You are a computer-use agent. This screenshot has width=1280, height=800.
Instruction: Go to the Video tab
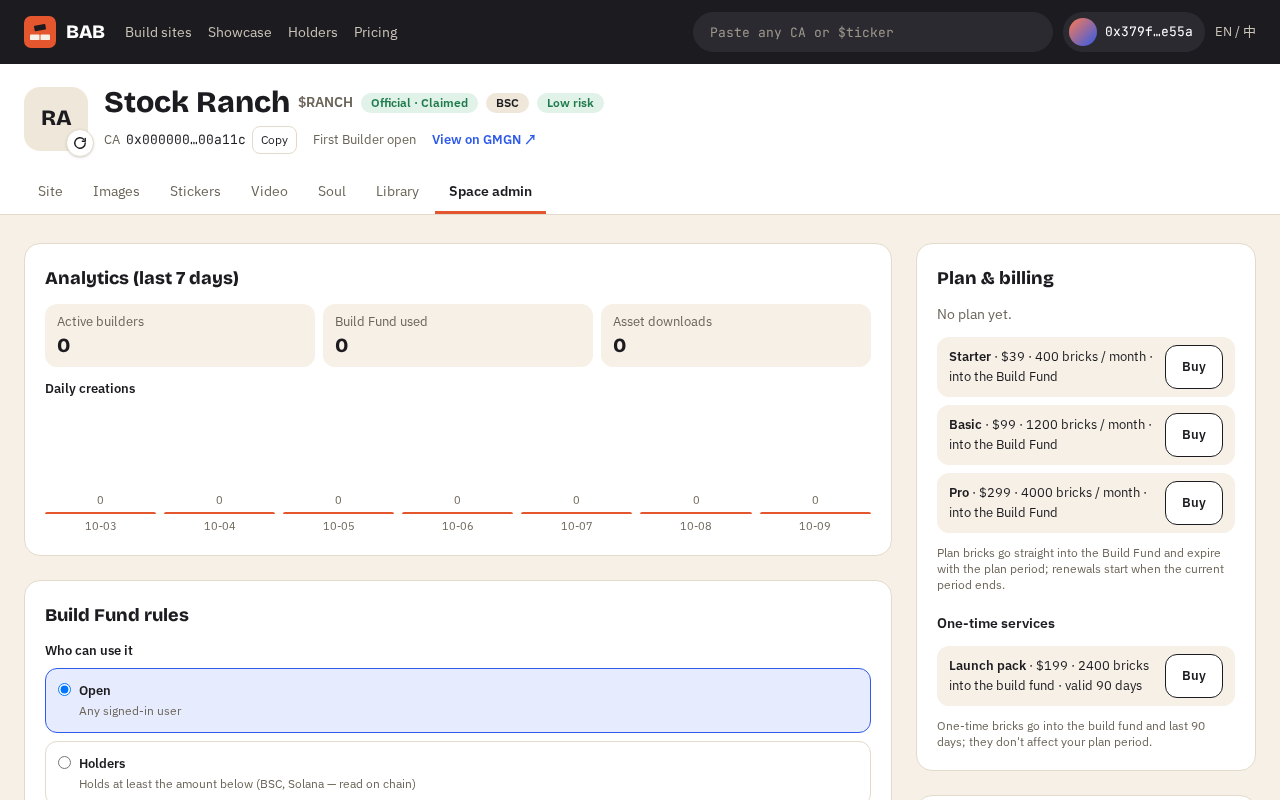pyautogui.click(x=269, y=191)
